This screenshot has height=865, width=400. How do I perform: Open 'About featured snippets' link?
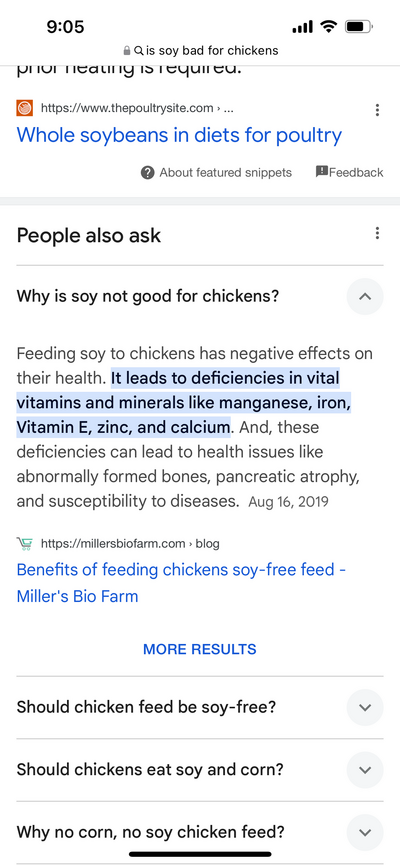coord(226,173)
